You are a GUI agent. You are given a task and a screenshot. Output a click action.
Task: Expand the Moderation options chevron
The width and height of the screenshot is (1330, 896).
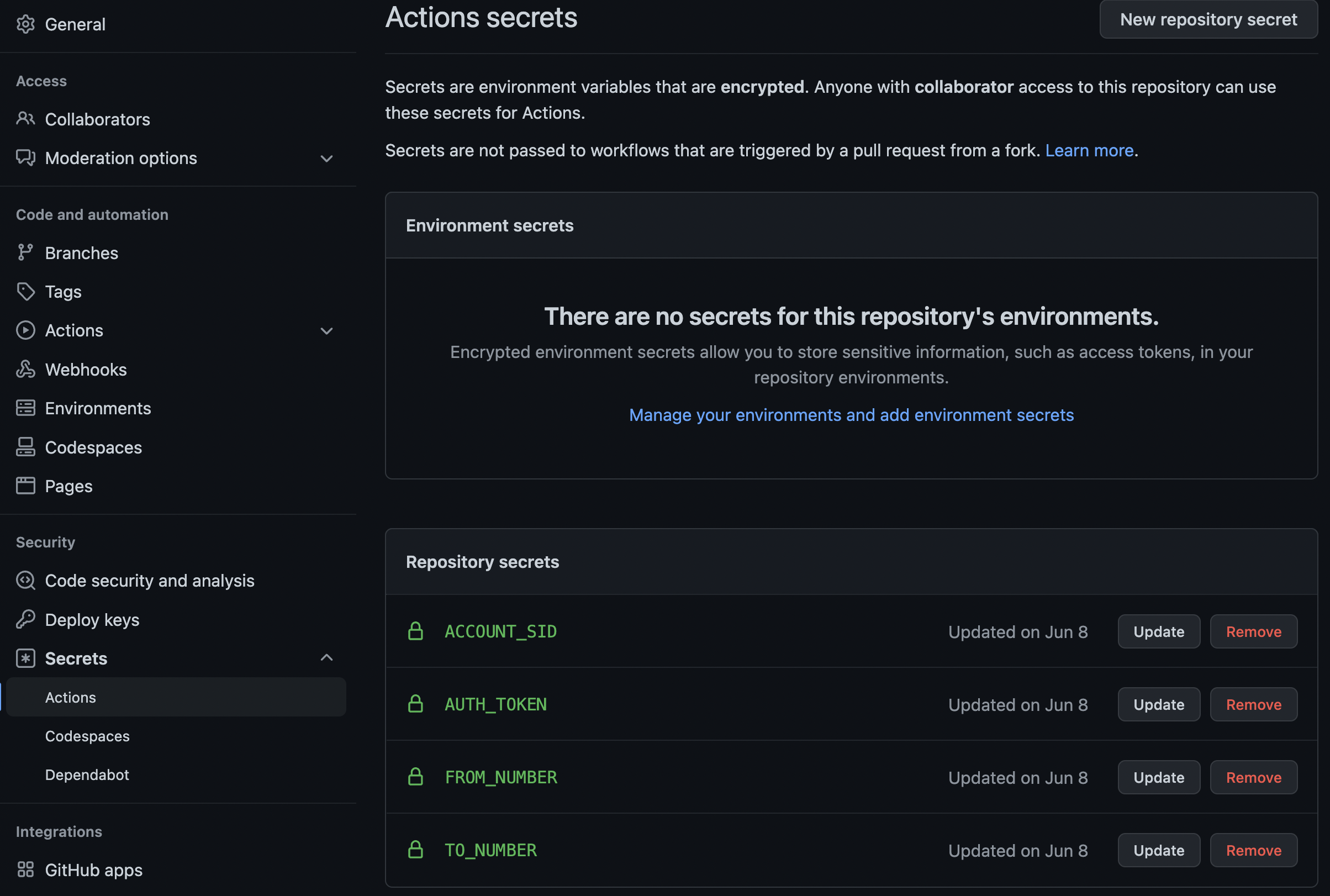[x=326, y=159]
